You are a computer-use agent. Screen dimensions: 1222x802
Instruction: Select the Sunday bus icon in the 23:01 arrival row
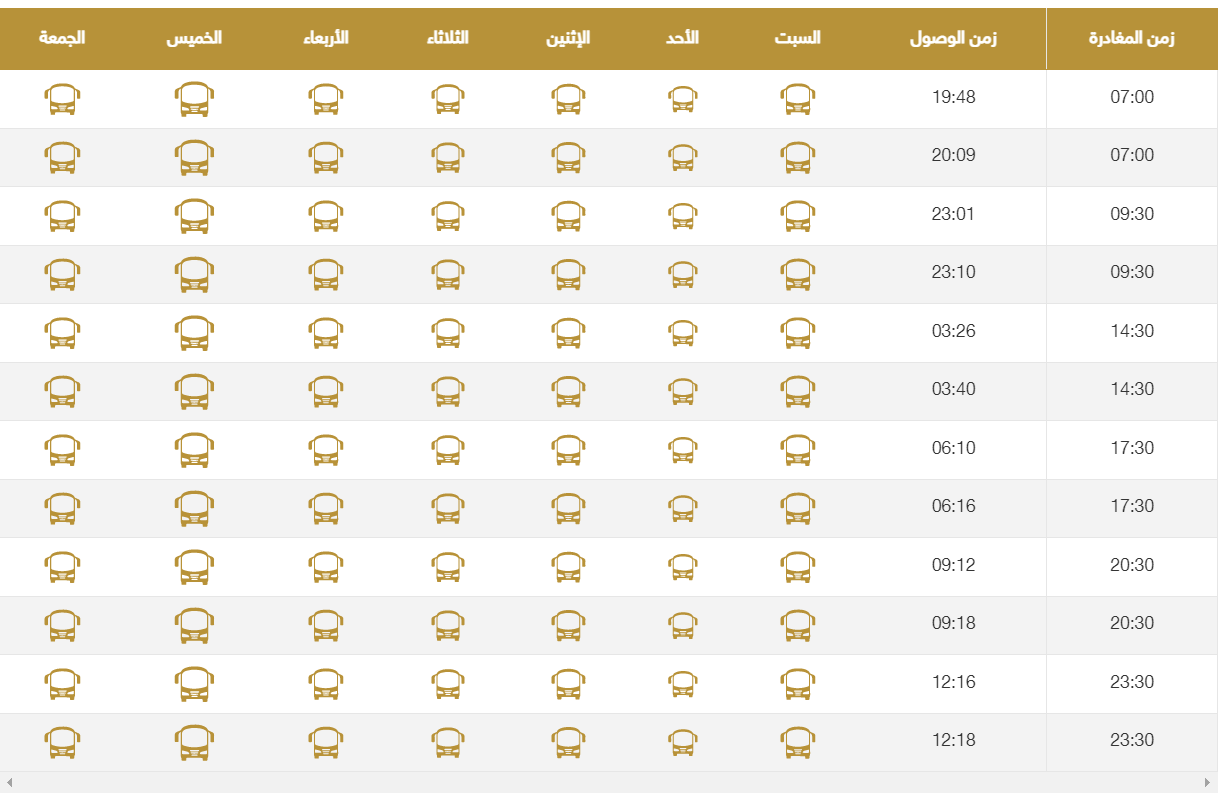(682, 216)
